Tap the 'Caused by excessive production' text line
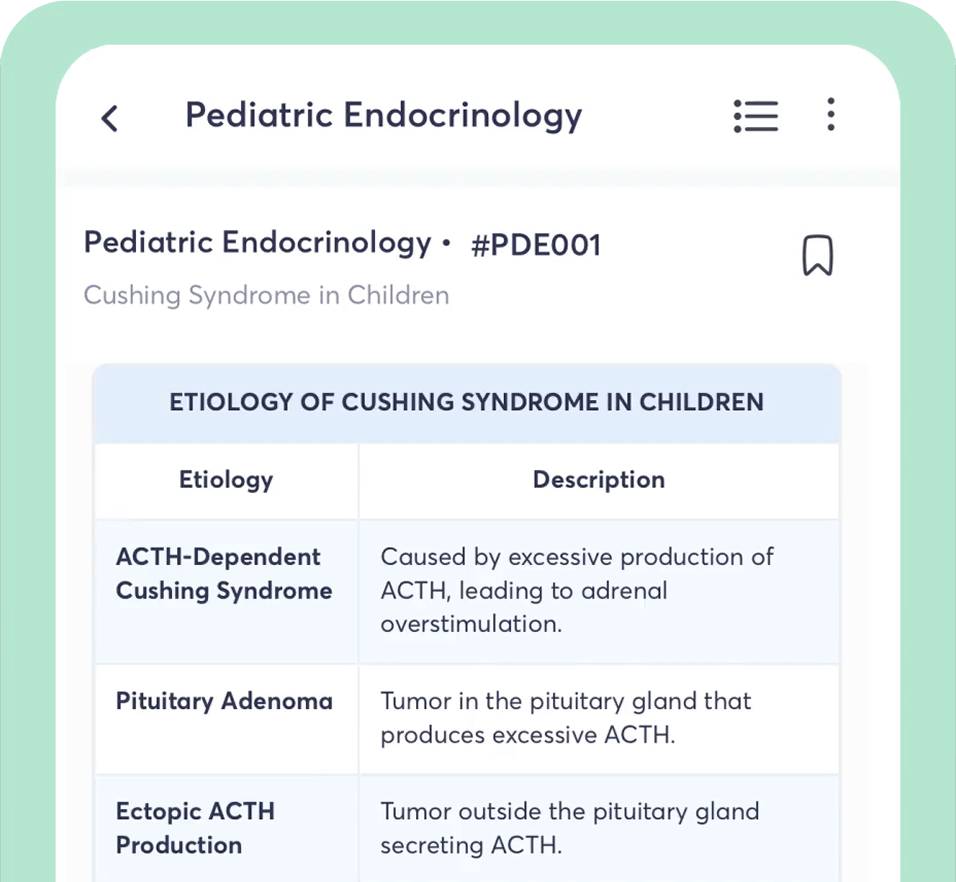This screenshot has width=956, height=882. click(x=577, y=557)
